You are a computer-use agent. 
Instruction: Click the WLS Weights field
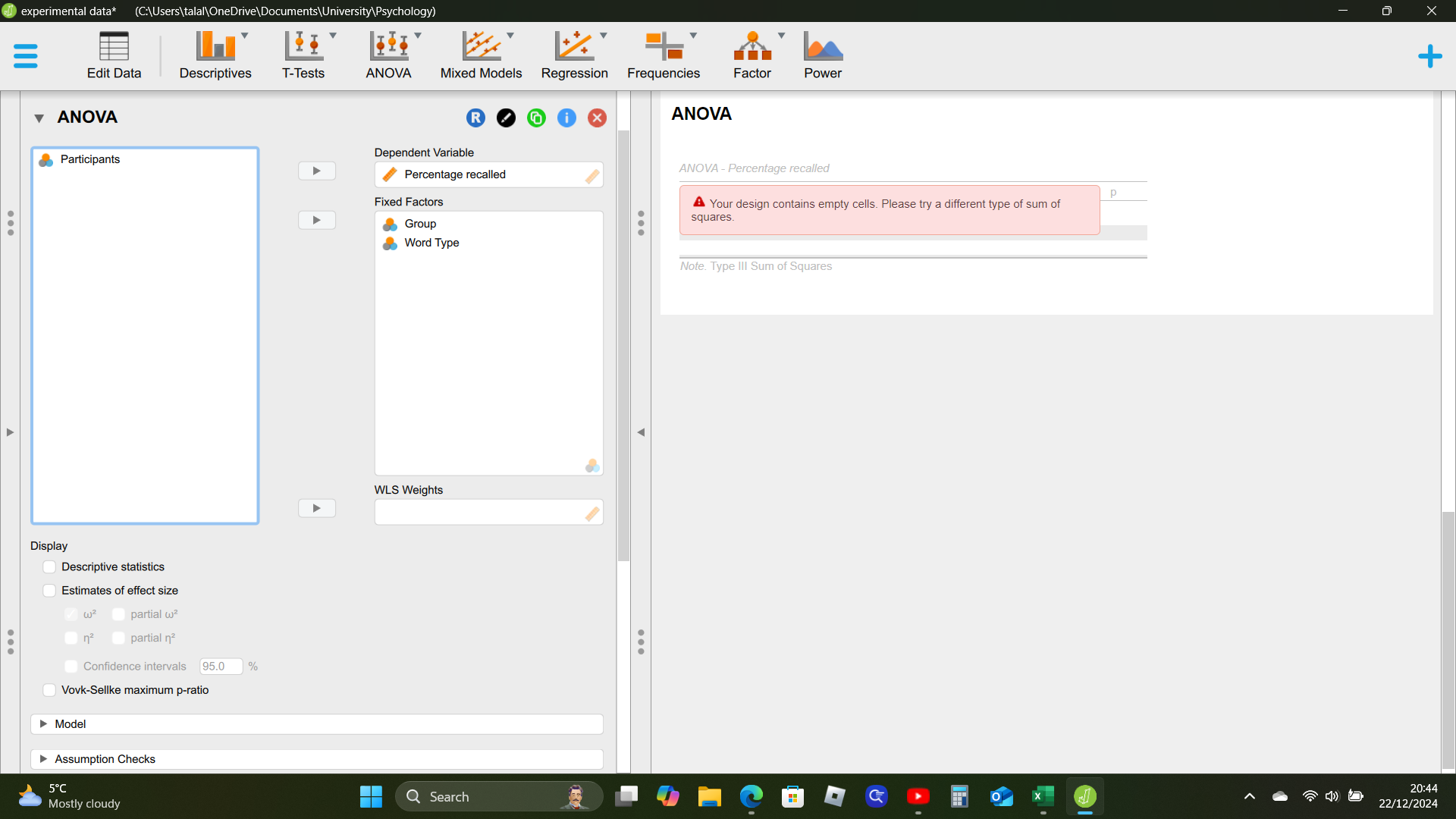488,512
